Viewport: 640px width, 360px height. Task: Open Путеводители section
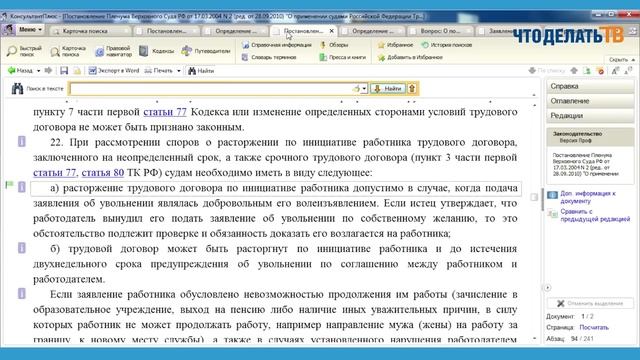(207, 51)
